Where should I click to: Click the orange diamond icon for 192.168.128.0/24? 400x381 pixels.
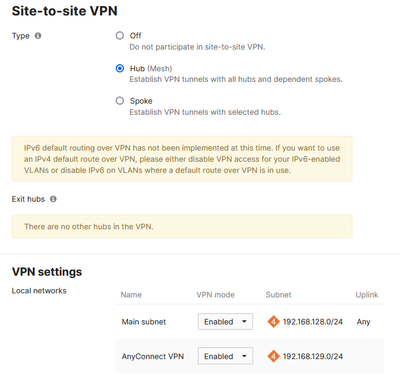273,322
